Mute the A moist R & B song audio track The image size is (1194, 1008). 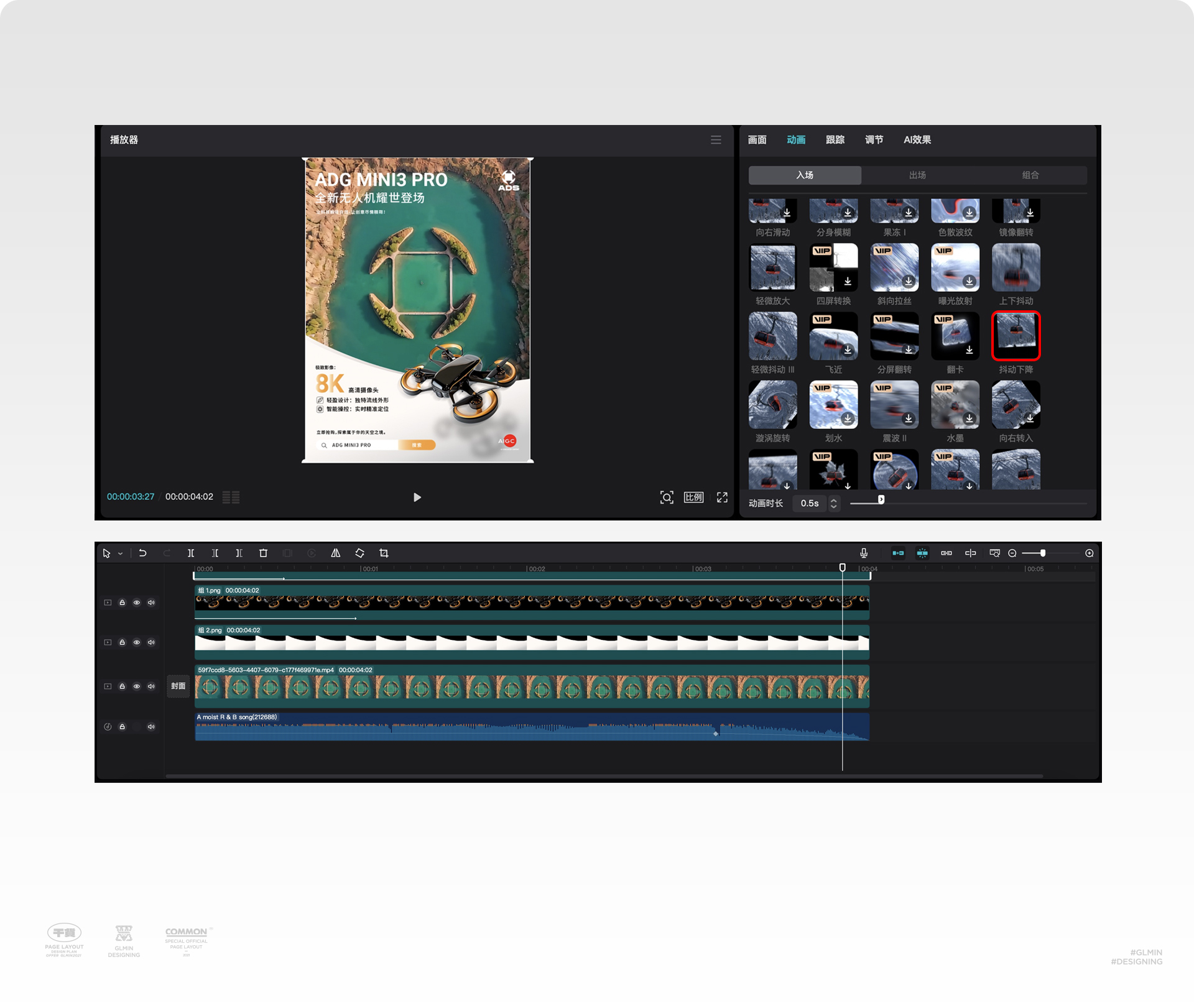[151, 726]
